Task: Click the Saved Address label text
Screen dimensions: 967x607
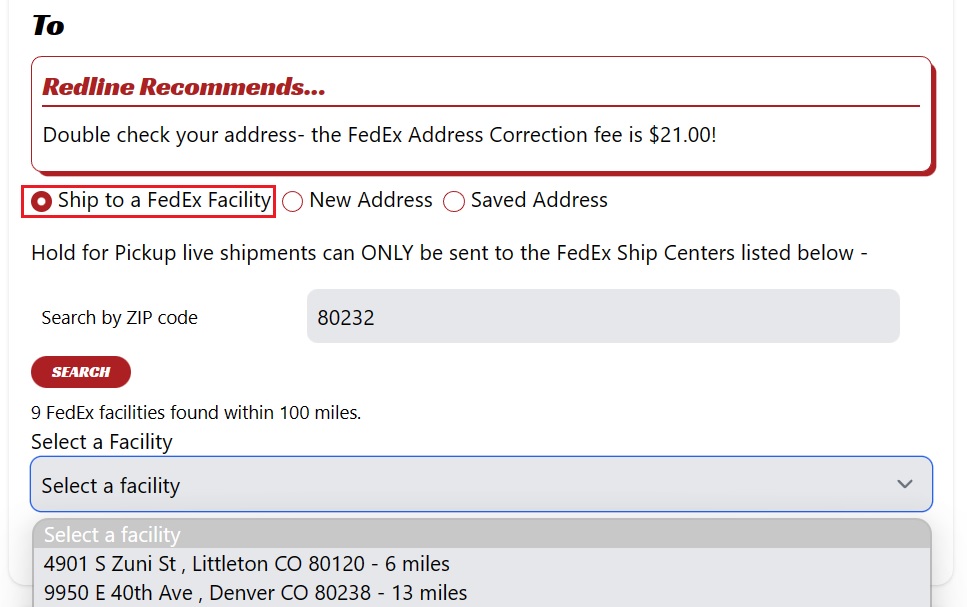Action: [x=539, y=200]
